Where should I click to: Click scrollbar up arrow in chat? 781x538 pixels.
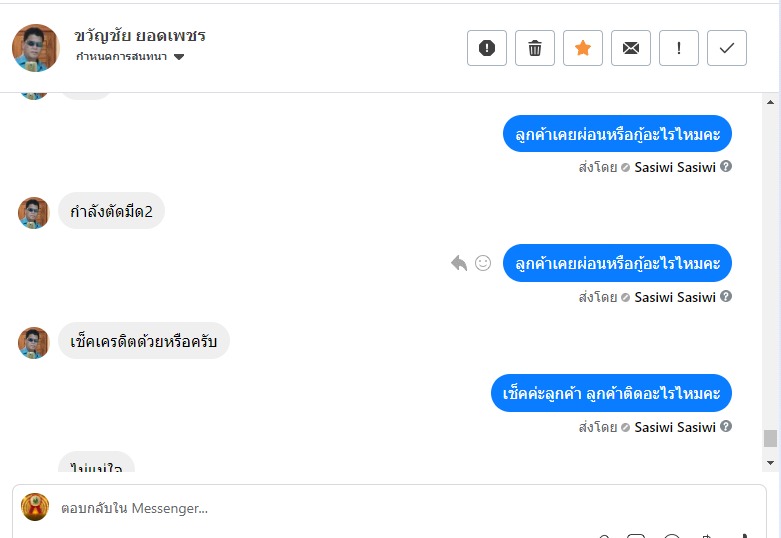click(x=770, y=102)
